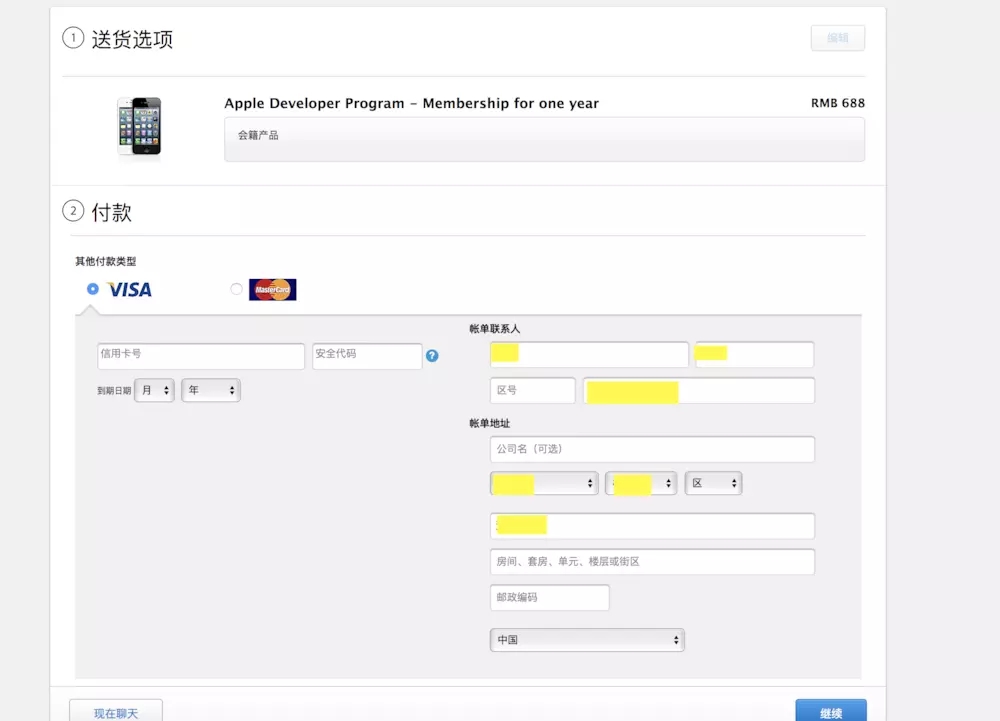The width and height of the screenshot is (1000, 721).
Task: Open the country dropdown showing 中国
Action: [587, 640]
